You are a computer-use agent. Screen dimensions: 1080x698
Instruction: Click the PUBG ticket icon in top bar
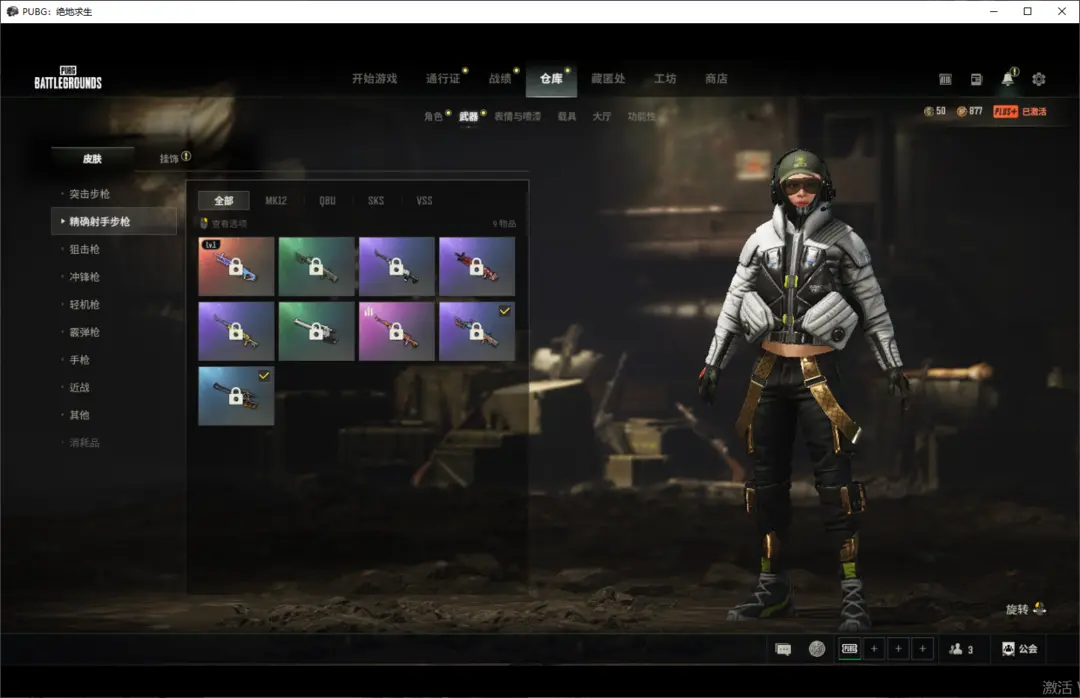[946, 79]
